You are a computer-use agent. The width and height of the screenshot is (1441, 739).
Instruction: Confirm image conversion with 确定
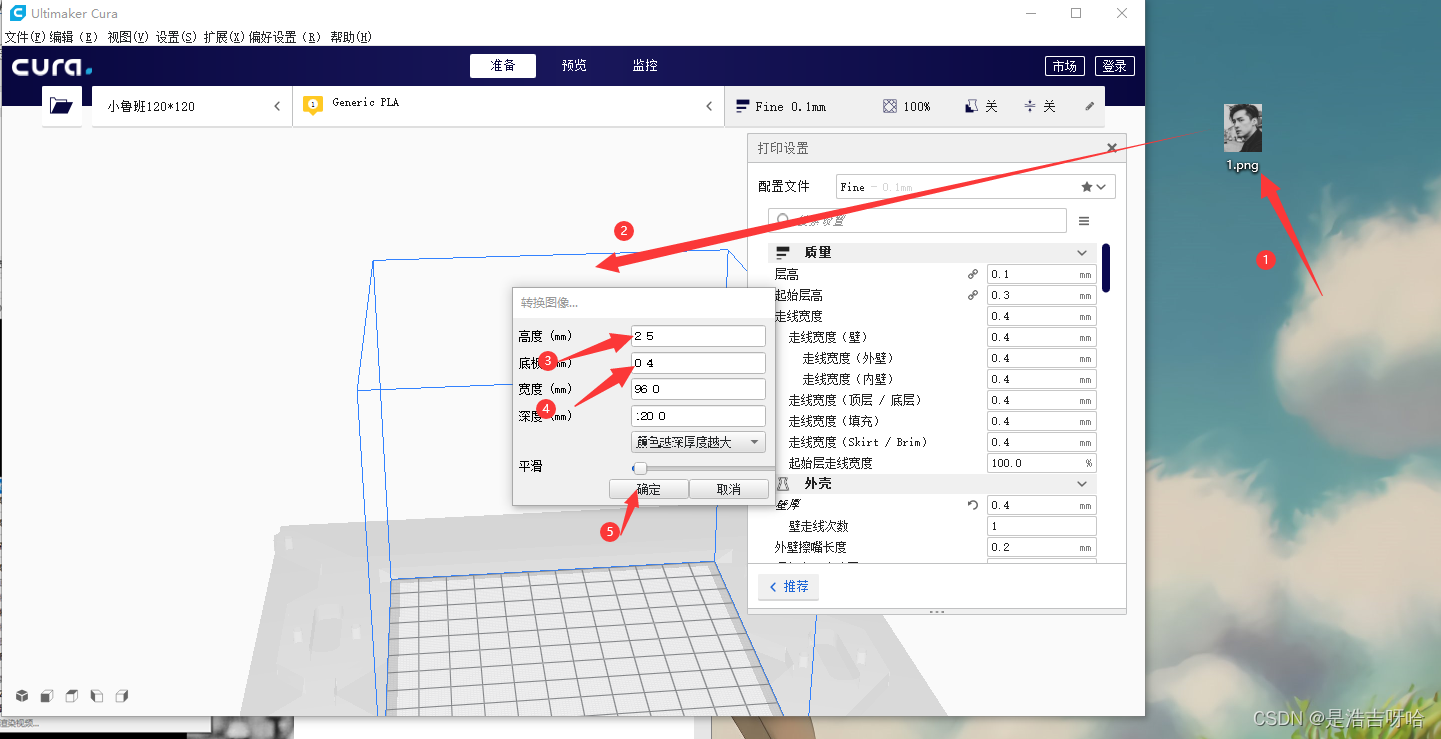(x=648, y=489)
